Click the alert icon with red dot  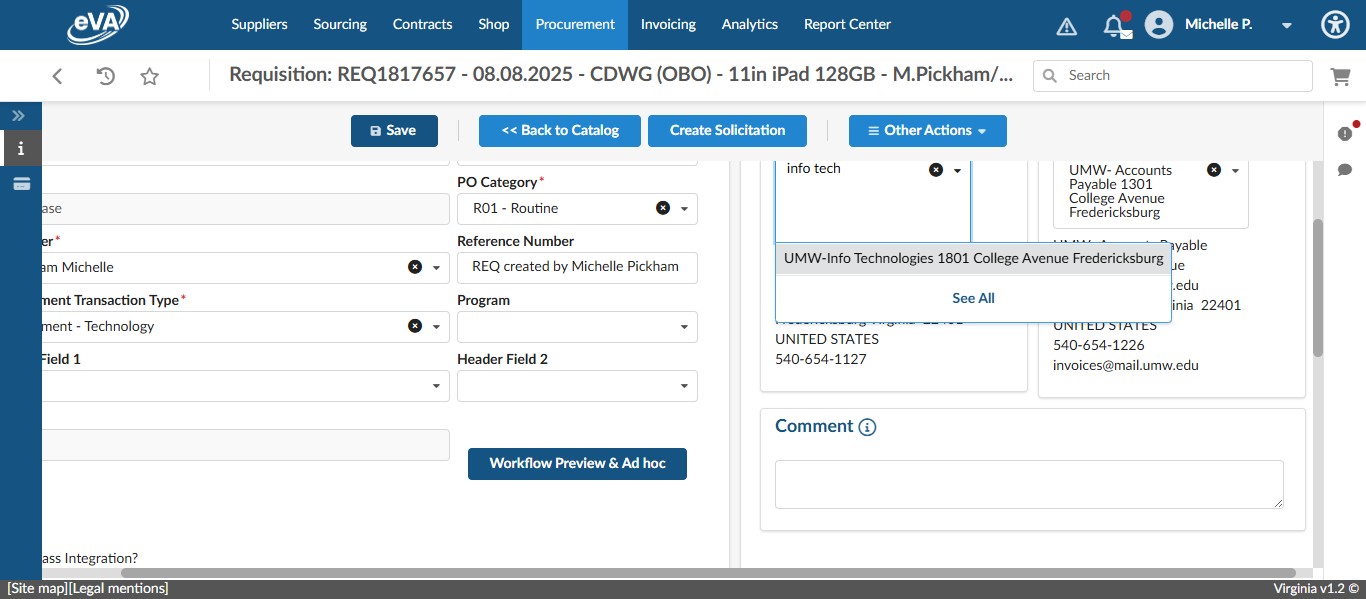[1346, 131]
